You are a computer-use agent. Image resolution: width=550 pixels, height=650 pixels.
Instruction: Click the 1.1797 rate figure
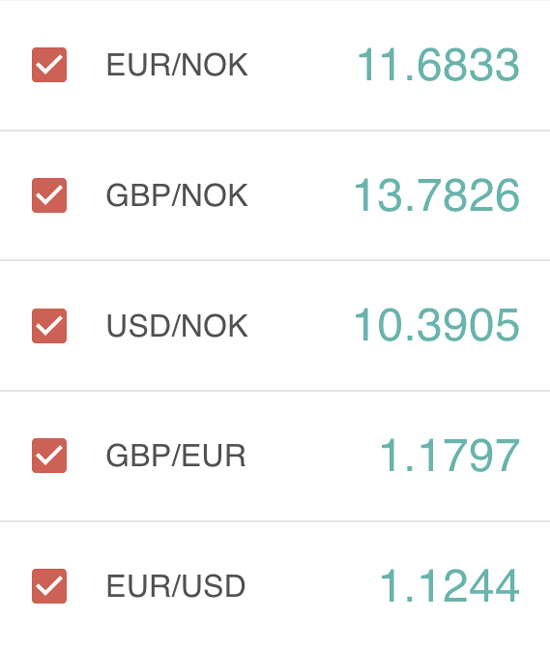[x=449, y=456]
